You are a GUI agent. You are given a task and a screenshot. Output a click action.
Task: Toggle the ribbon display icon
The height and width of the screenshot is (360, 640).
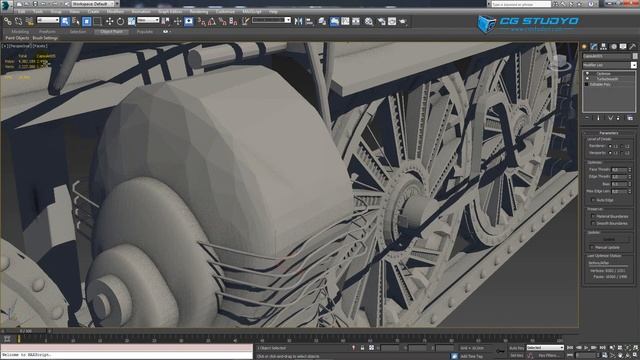coord(334,21)
